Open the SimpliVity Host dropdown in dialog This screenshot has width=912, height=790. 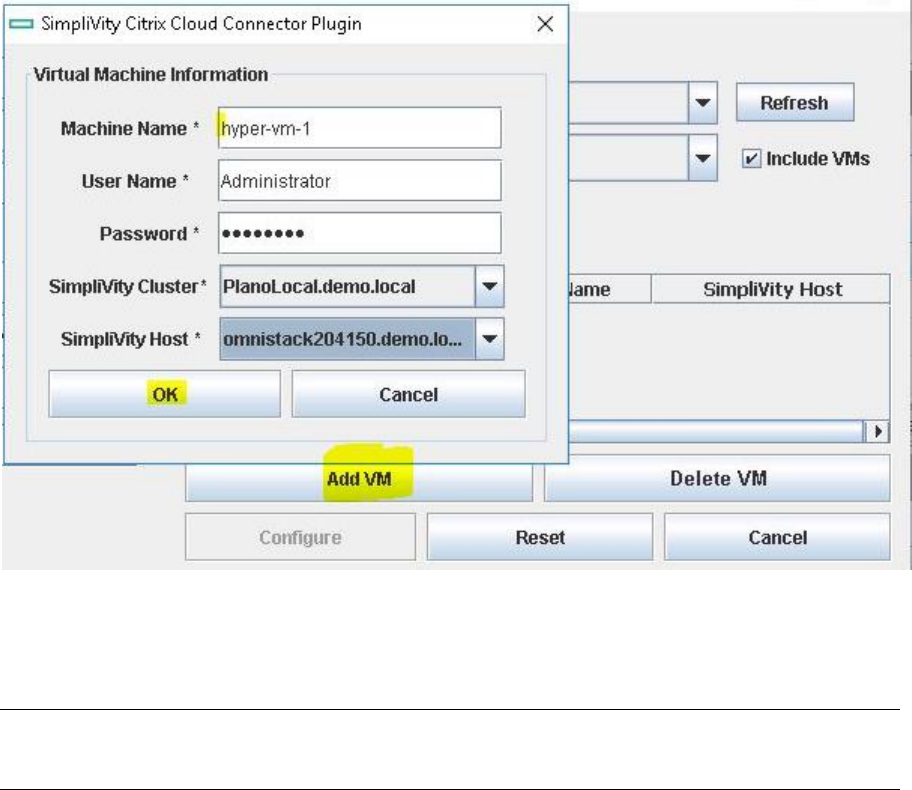tap(489, 339)
